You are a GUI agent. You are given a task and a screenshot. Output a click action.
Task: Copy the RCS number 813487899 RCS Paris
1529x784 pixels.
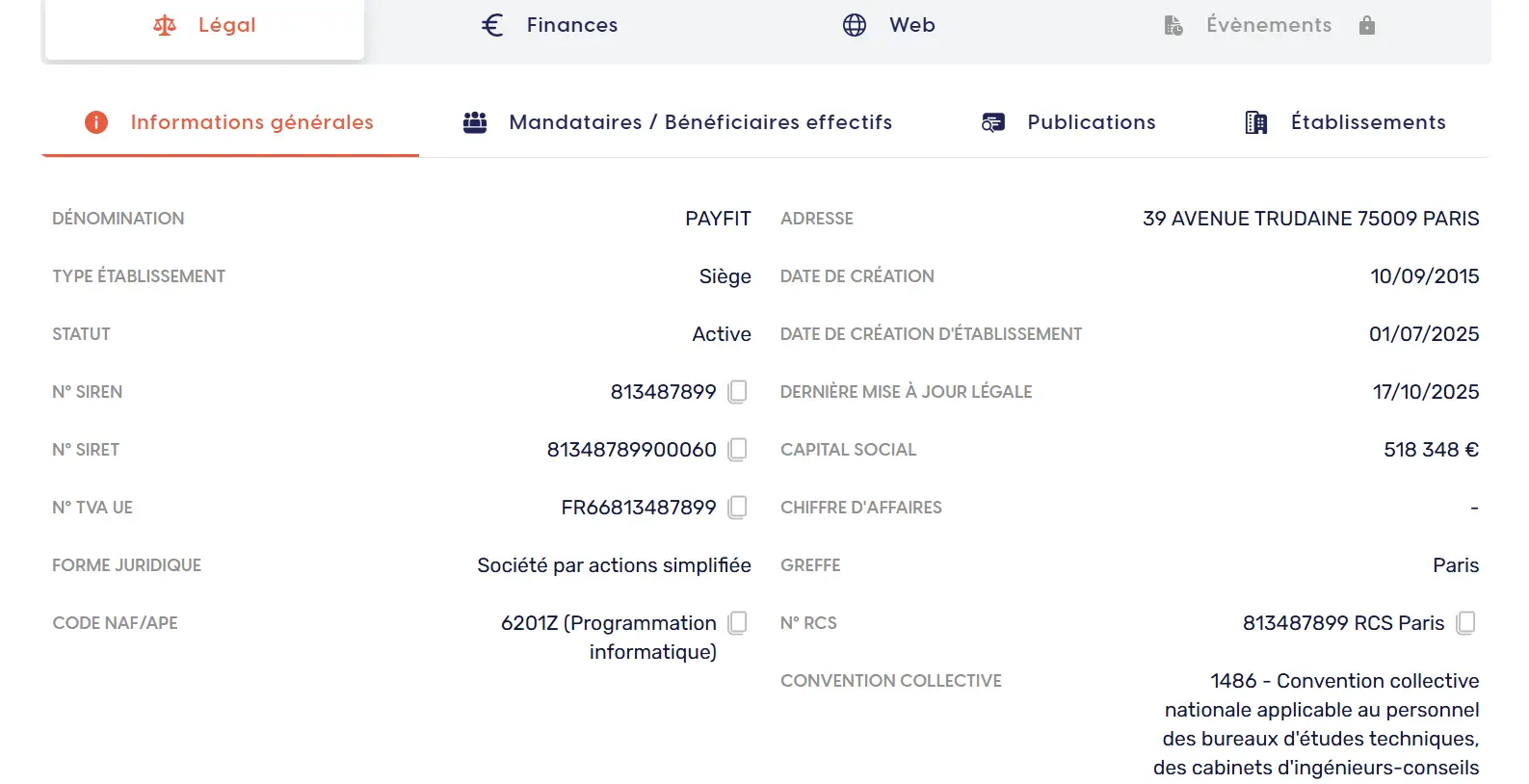1466,623
